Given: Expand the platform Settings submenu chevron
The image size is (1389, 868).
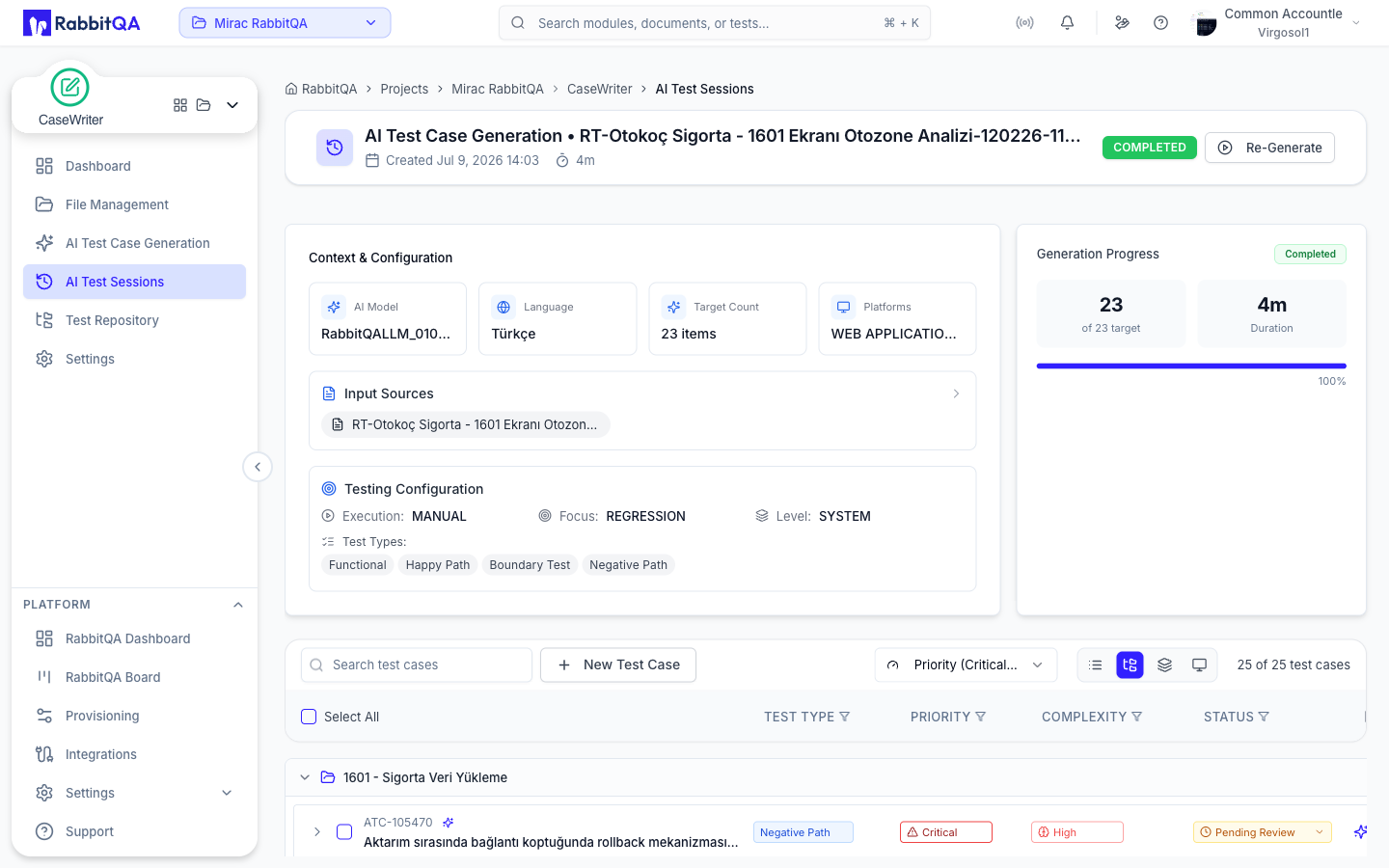Looking at the screenshot, I should tap(227, 793).
